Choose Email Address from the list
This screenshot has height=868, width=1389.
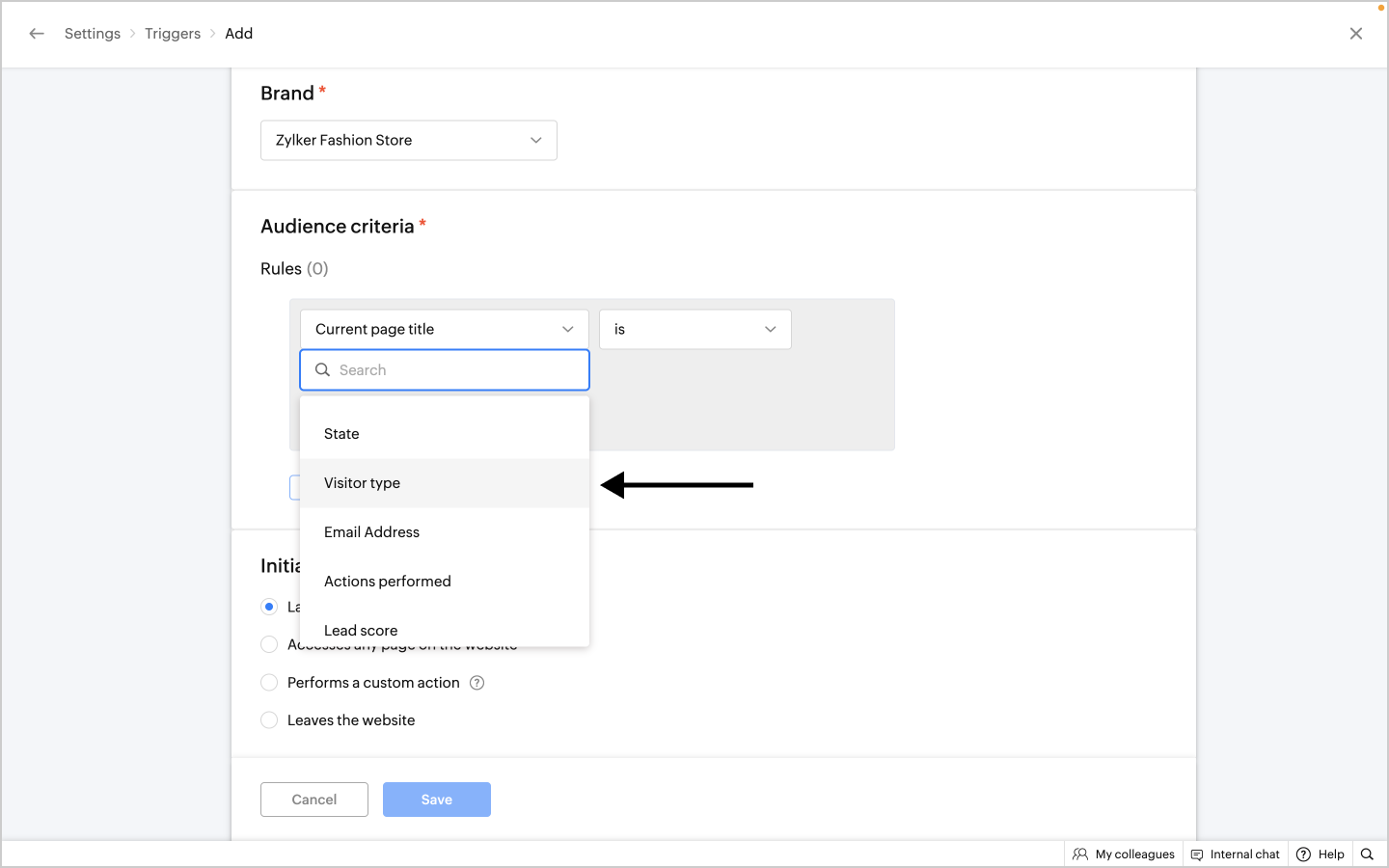tap(372, 532)
